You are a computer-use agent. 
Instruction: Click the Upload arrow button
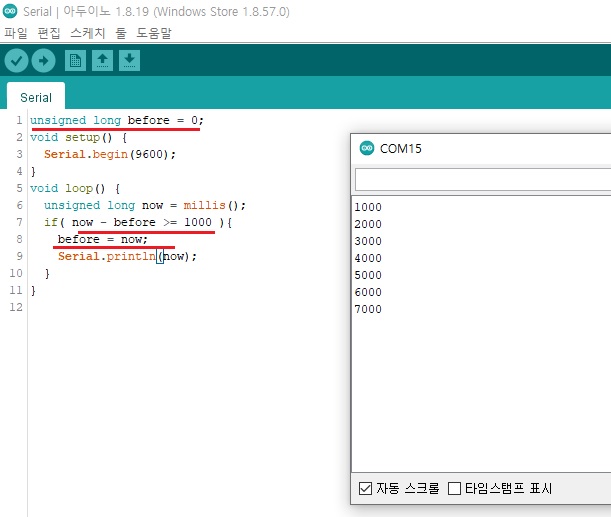(43, 61)
